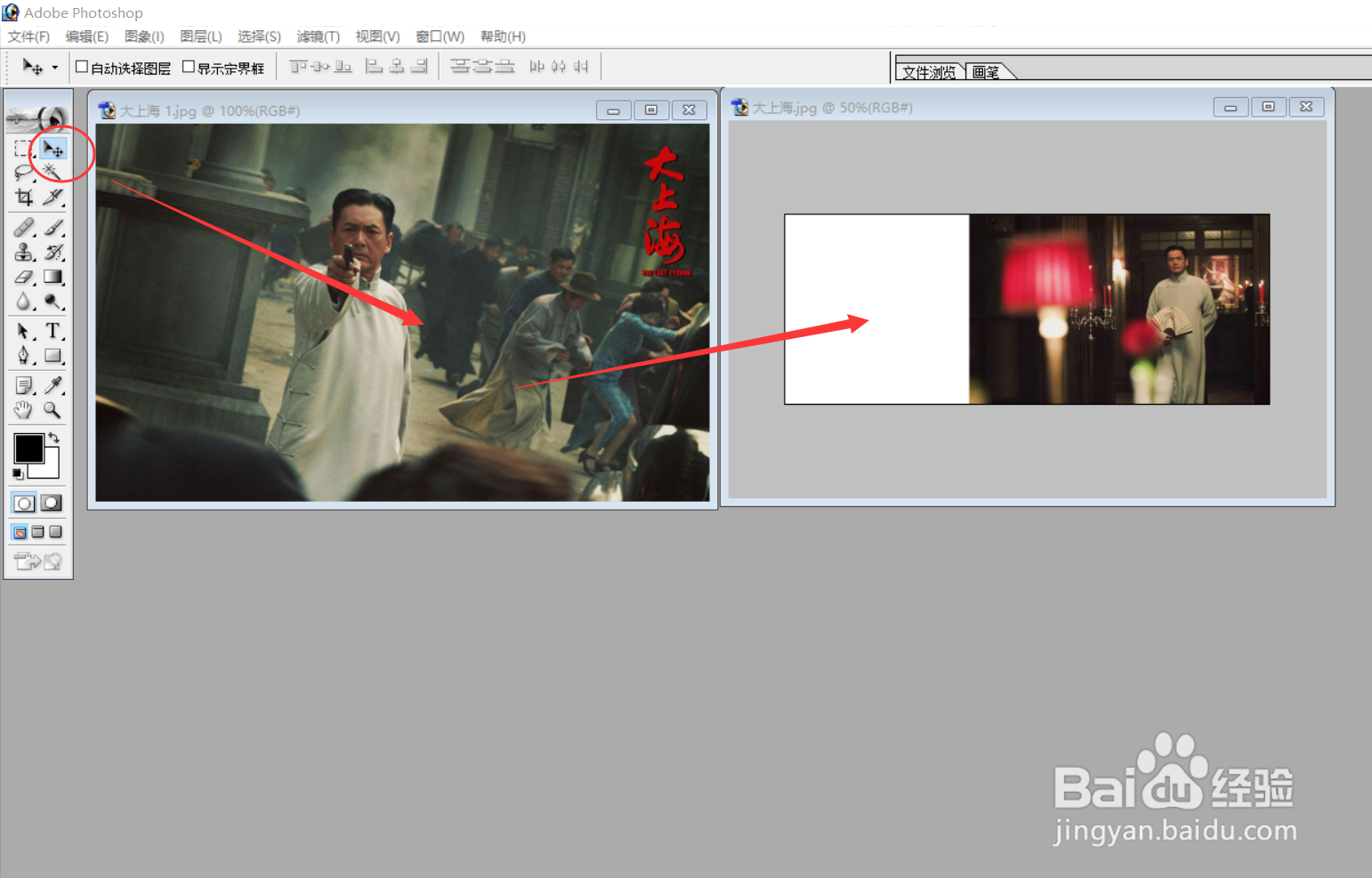1372x878 pixels.
Task: Click the Align Right Edges icon
Action: 419,67
